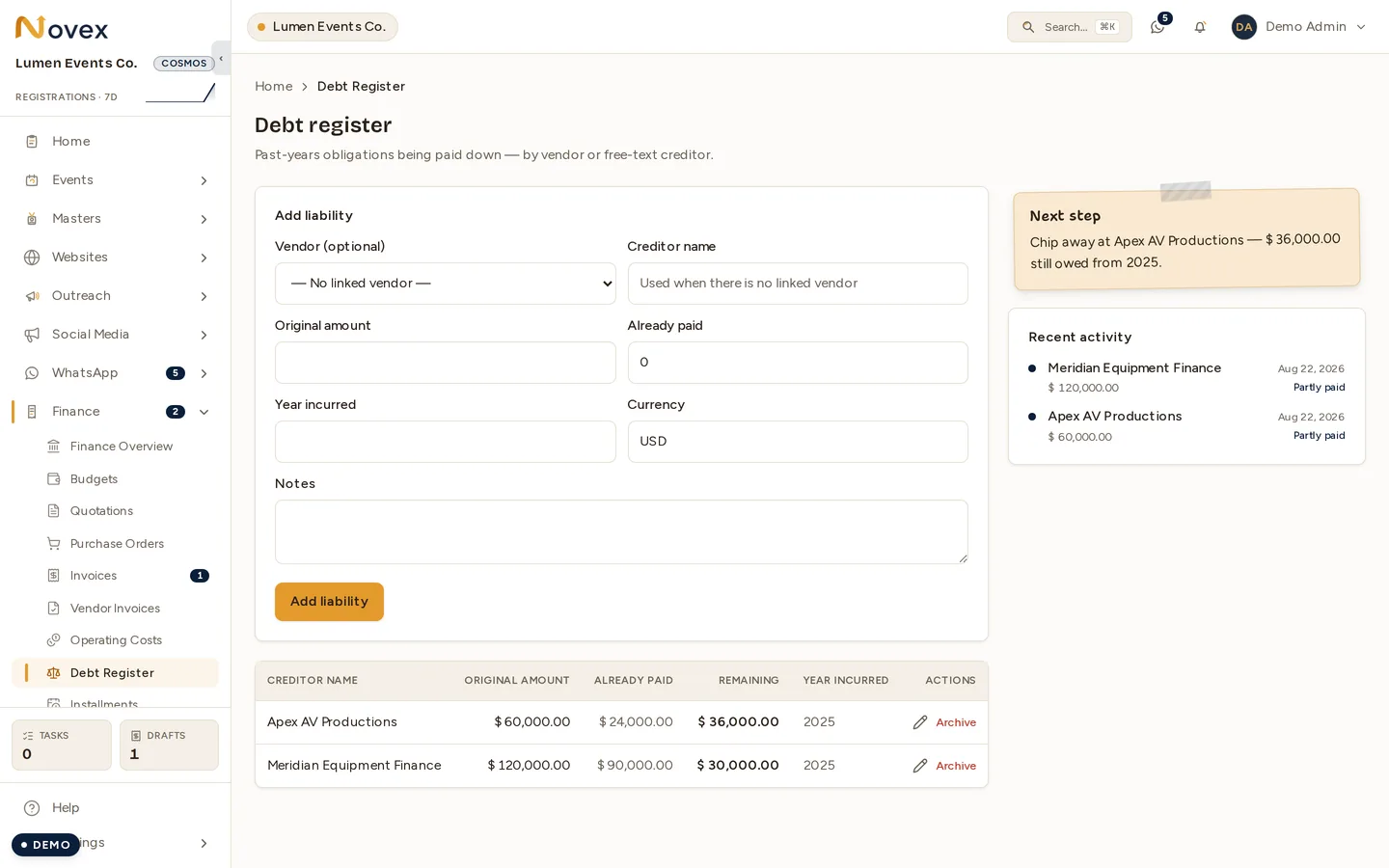Click the Operating Costs coins icon

pos(54,640)
